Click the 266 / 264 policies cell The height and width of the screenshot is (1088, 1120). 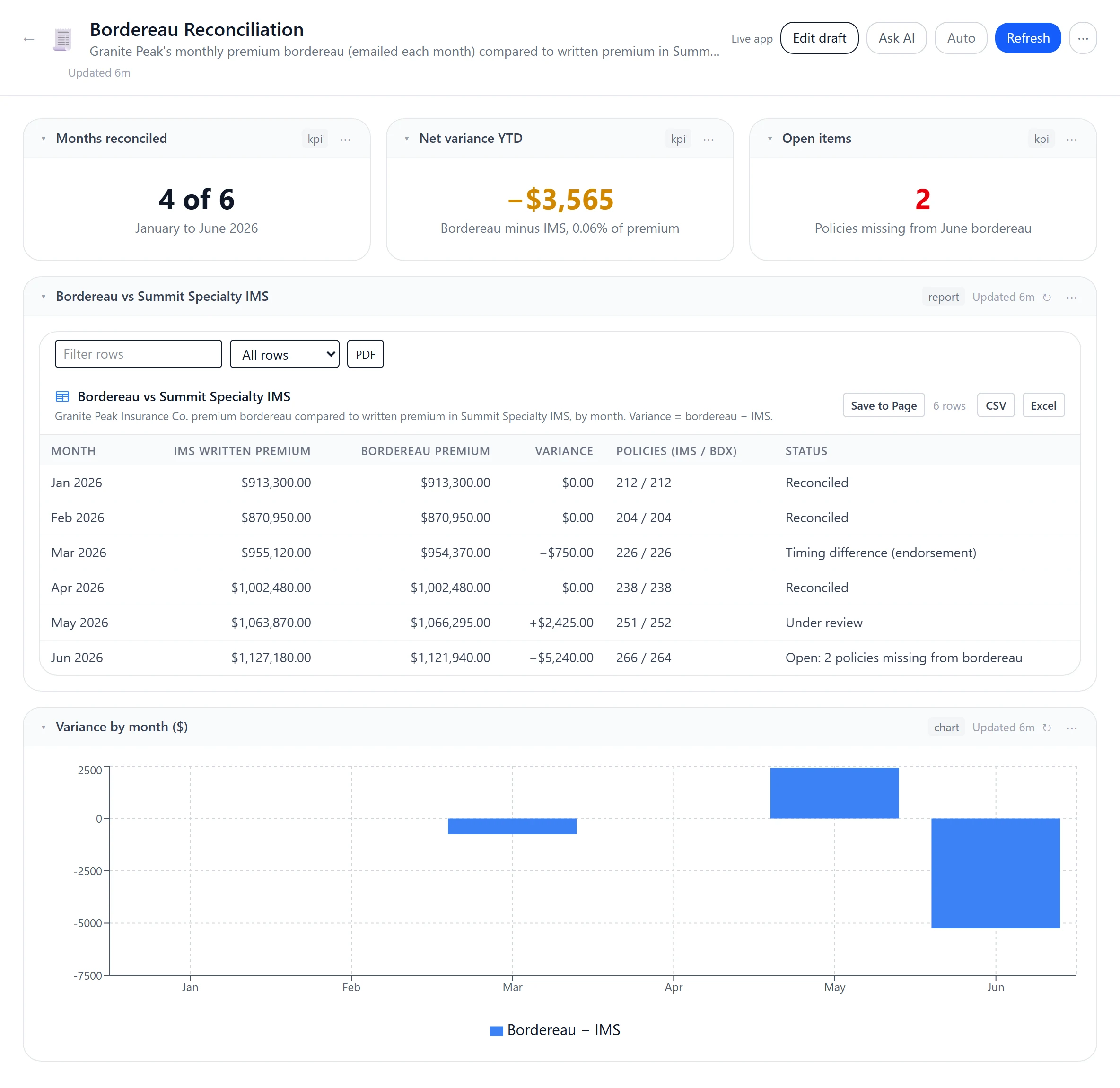[x=643, y=658]
